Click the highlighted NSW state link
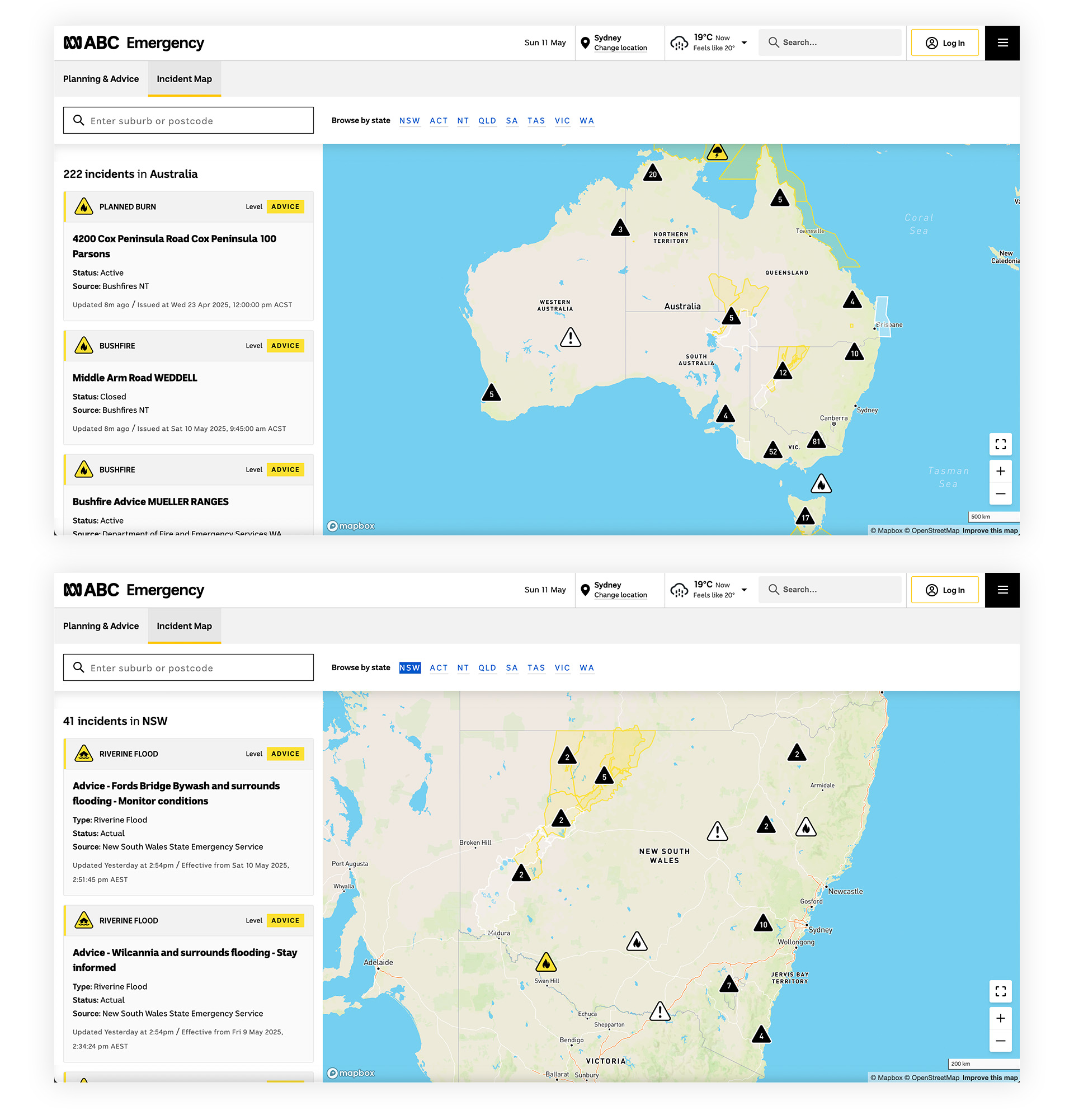This screenshot has width=1074, height=1120. 409,667
